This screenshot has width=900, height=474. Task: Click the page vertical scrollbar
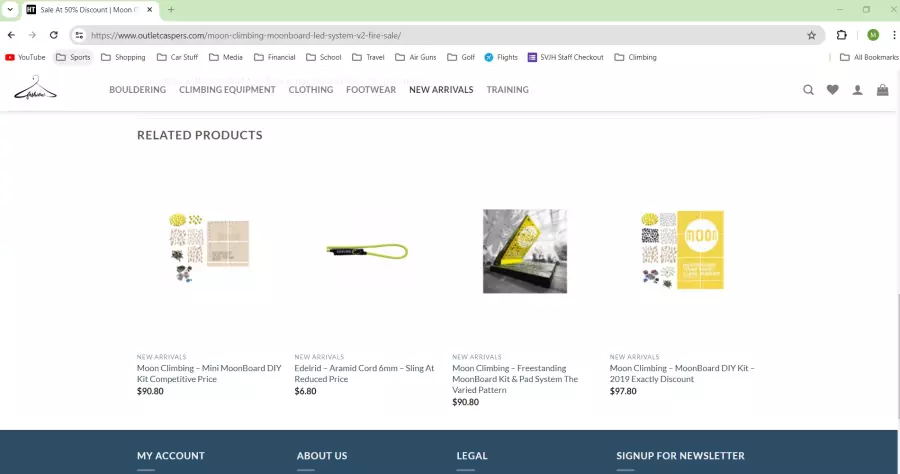pyautogui.click(x=897, y=356)
